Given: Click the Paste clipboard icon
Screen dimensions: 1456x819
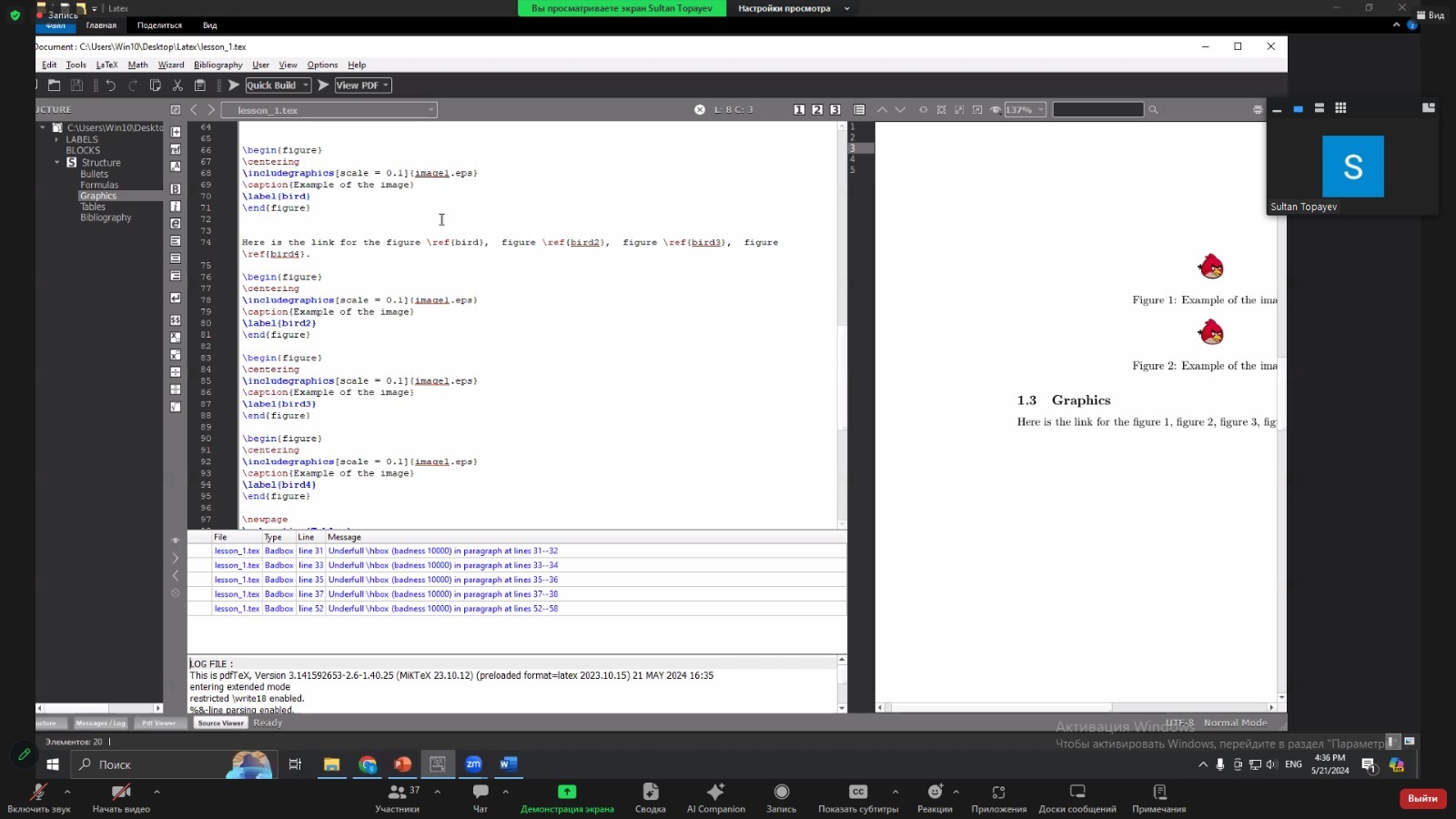Looking at the screenshot, I should pyautogui.click(x=200, y=86).
